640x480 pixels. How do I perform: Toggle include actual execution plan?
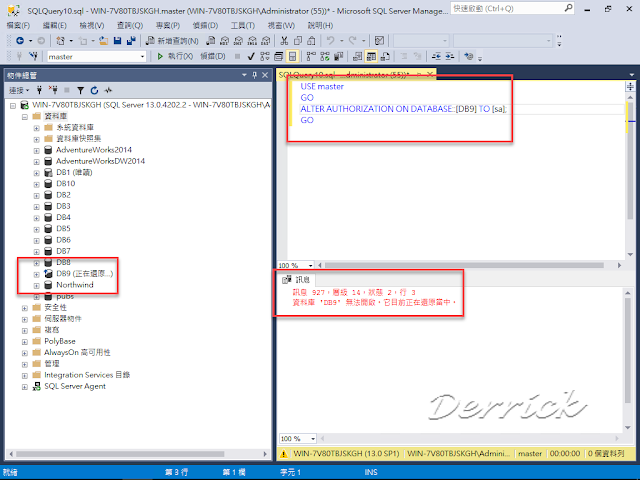click(x=311, y=56)
